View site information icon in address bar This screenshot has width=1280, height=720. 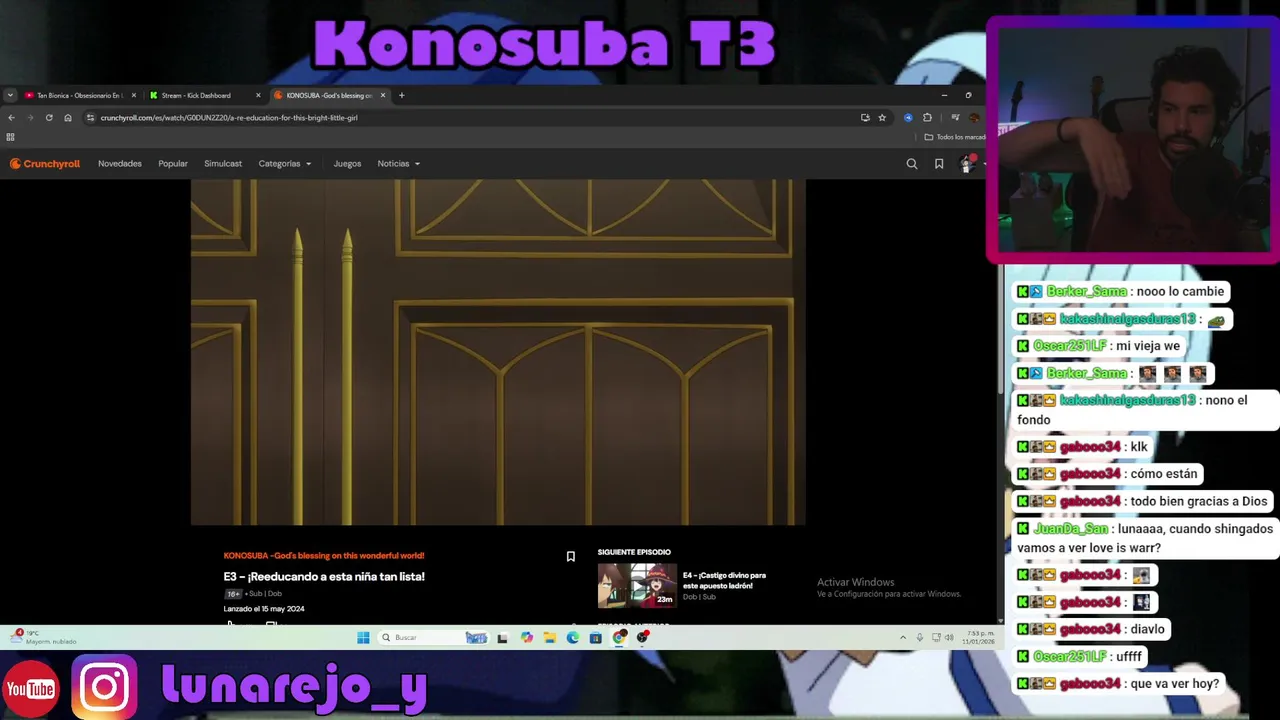click(91, 117)
